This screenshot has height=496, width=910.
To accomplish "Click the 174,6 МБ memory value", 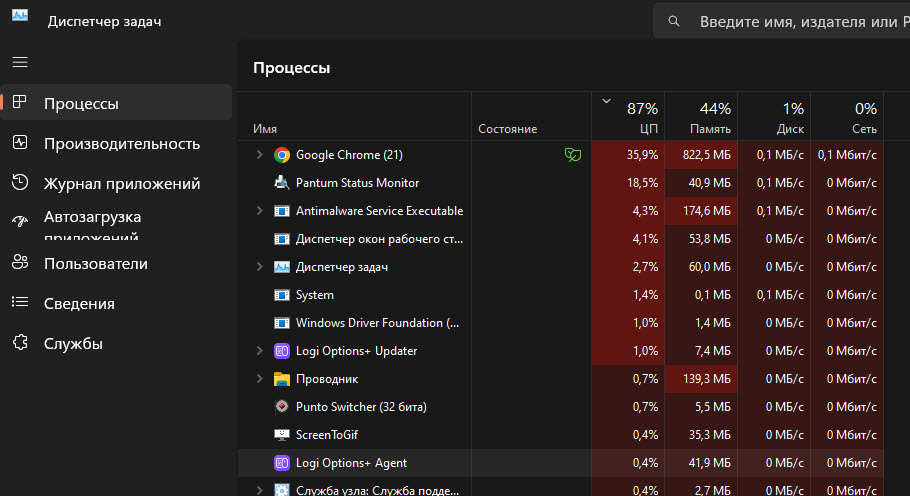I will (x=706, y=211).
